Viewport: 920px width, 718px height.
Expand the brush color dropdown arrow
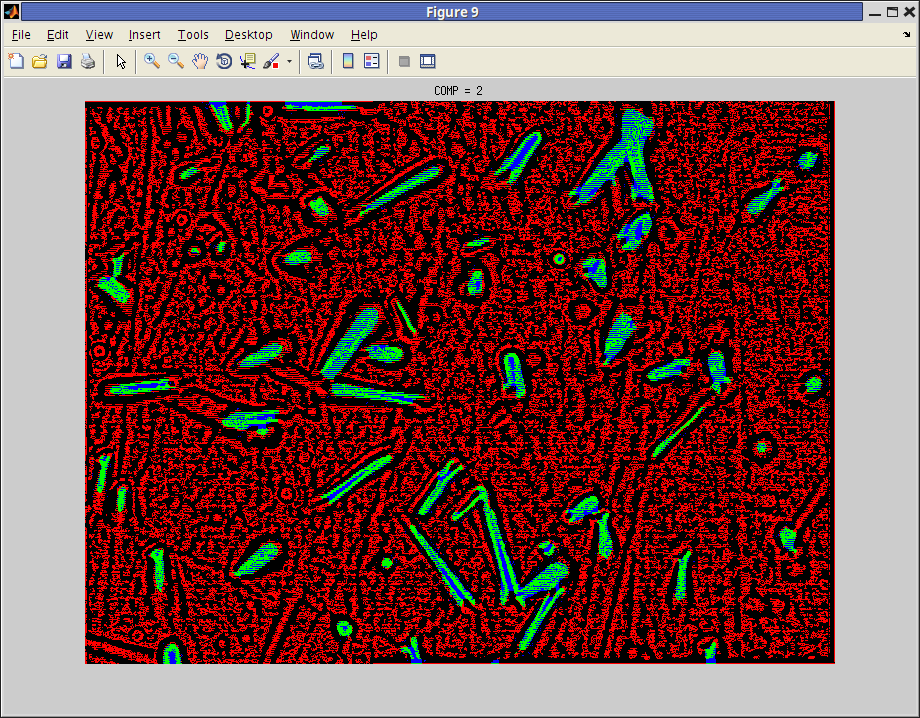coord(289,61)
